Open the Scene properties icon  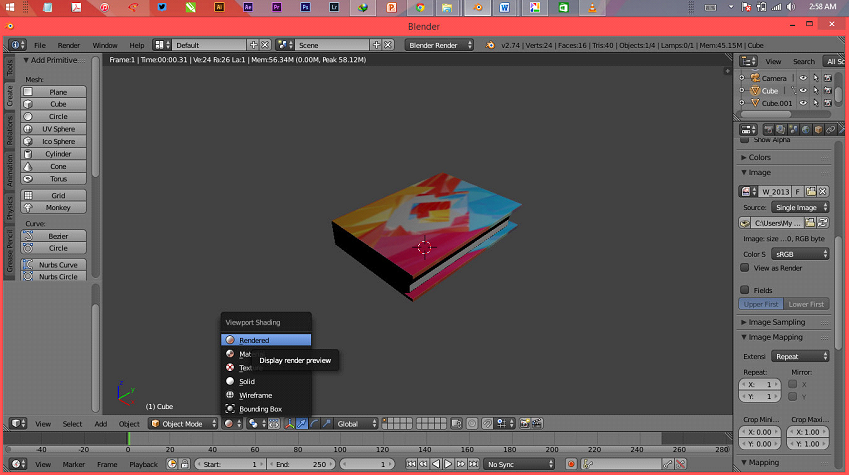point(793,129)
